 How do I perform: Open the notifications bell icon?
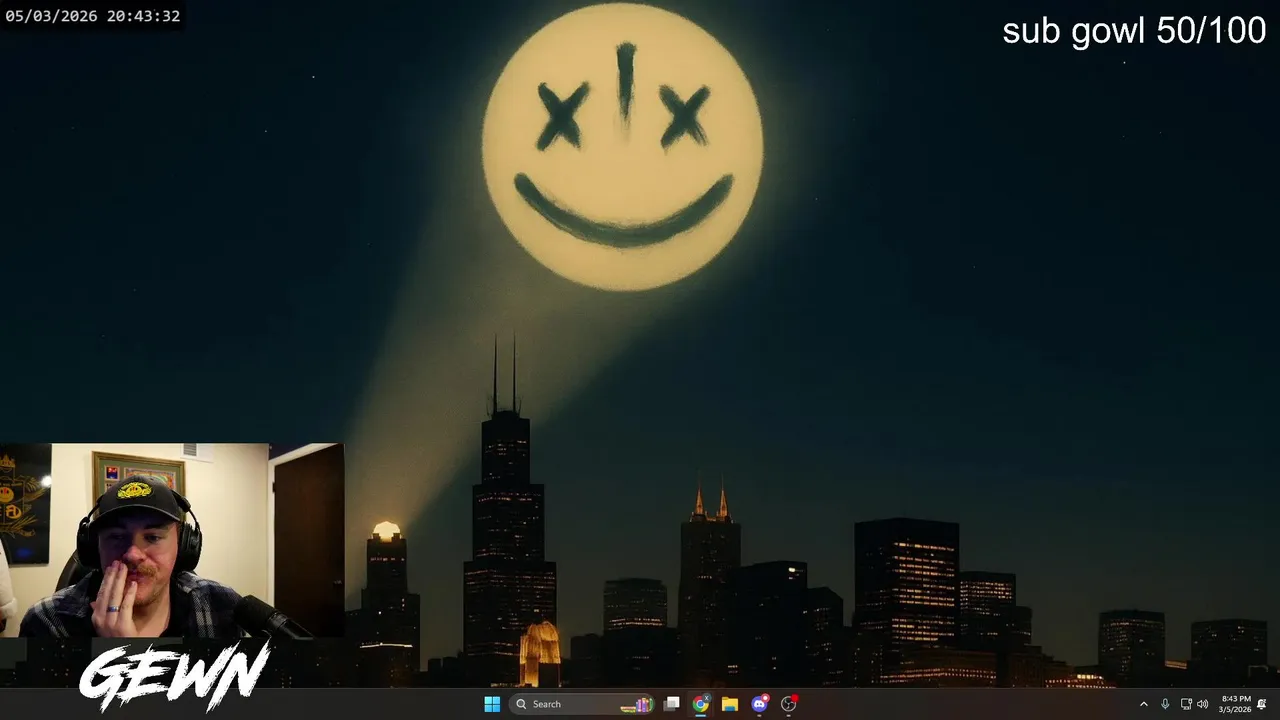(1262, 704)
